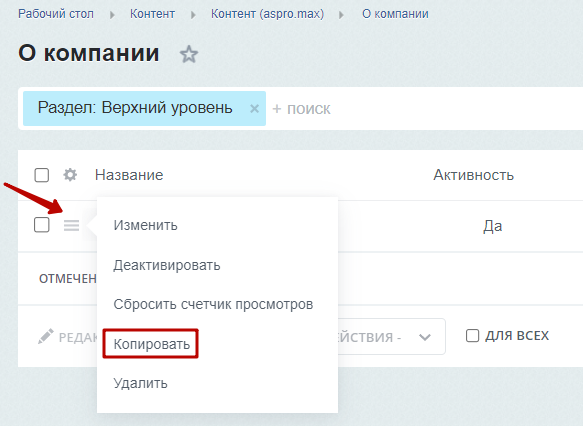Open 'Рабочий стол' breadcrumb link

coord(56,14)
